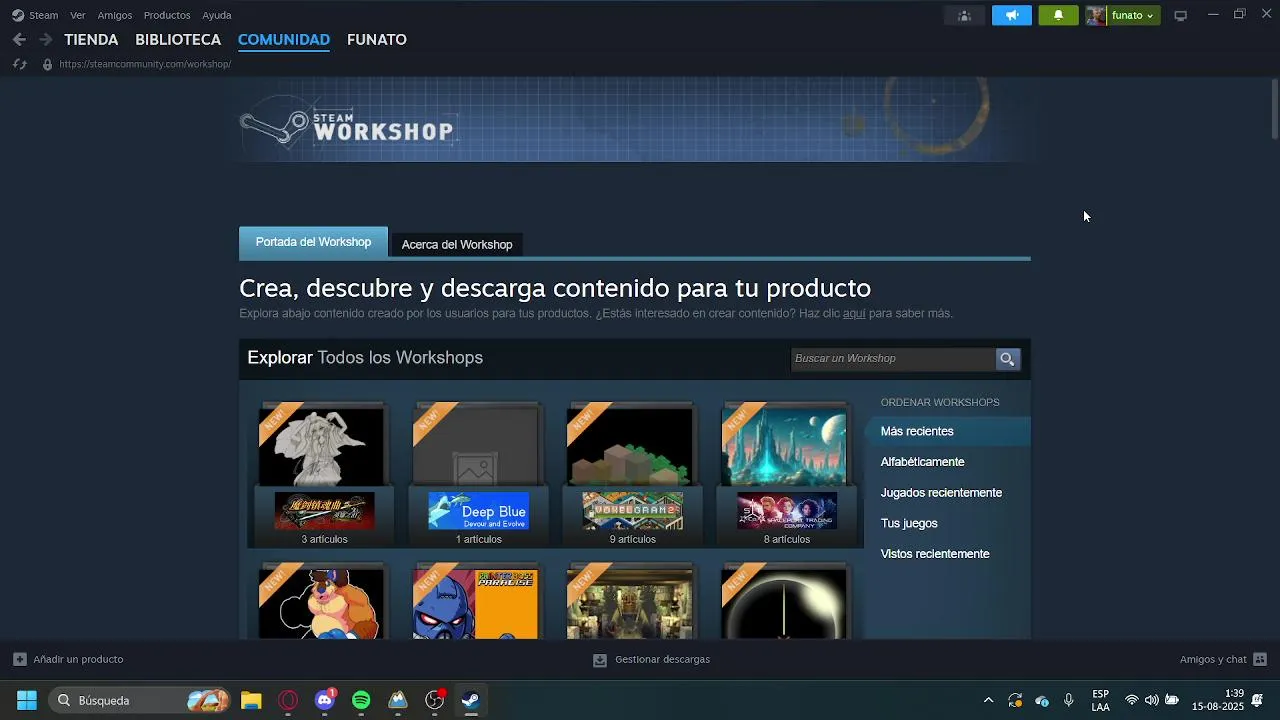Open the FUNATO profile section
This screenshot has height=720, width=1280.
coord(377,40)
